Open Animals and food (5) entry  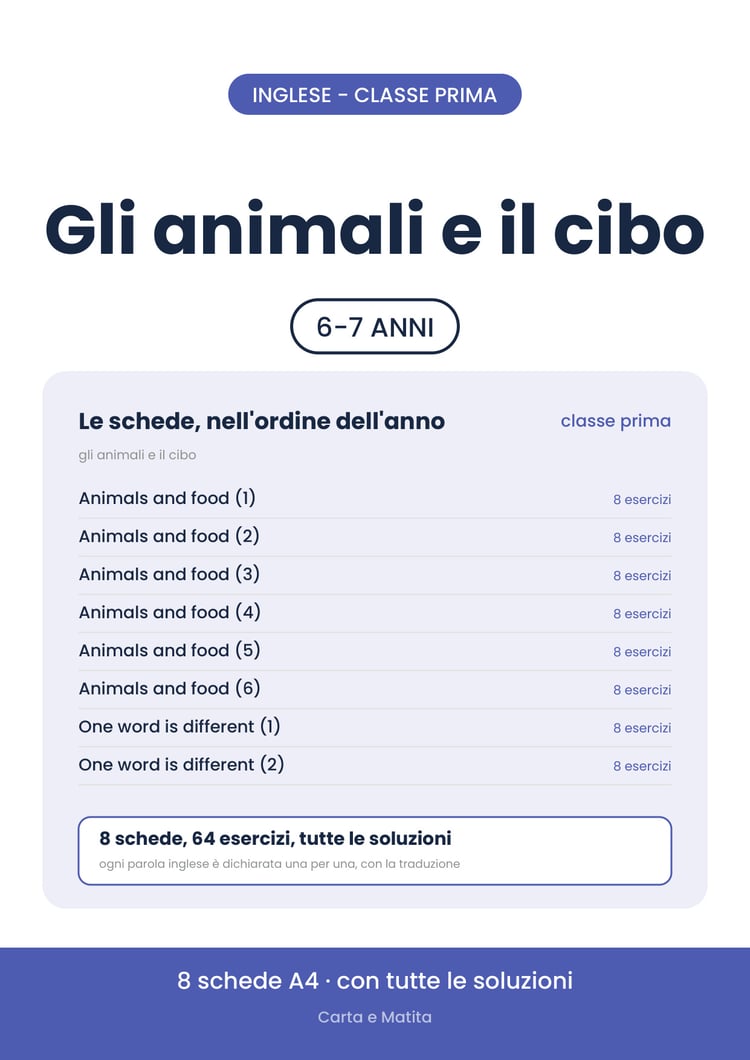pyautogui.click(x=375, y=652)
